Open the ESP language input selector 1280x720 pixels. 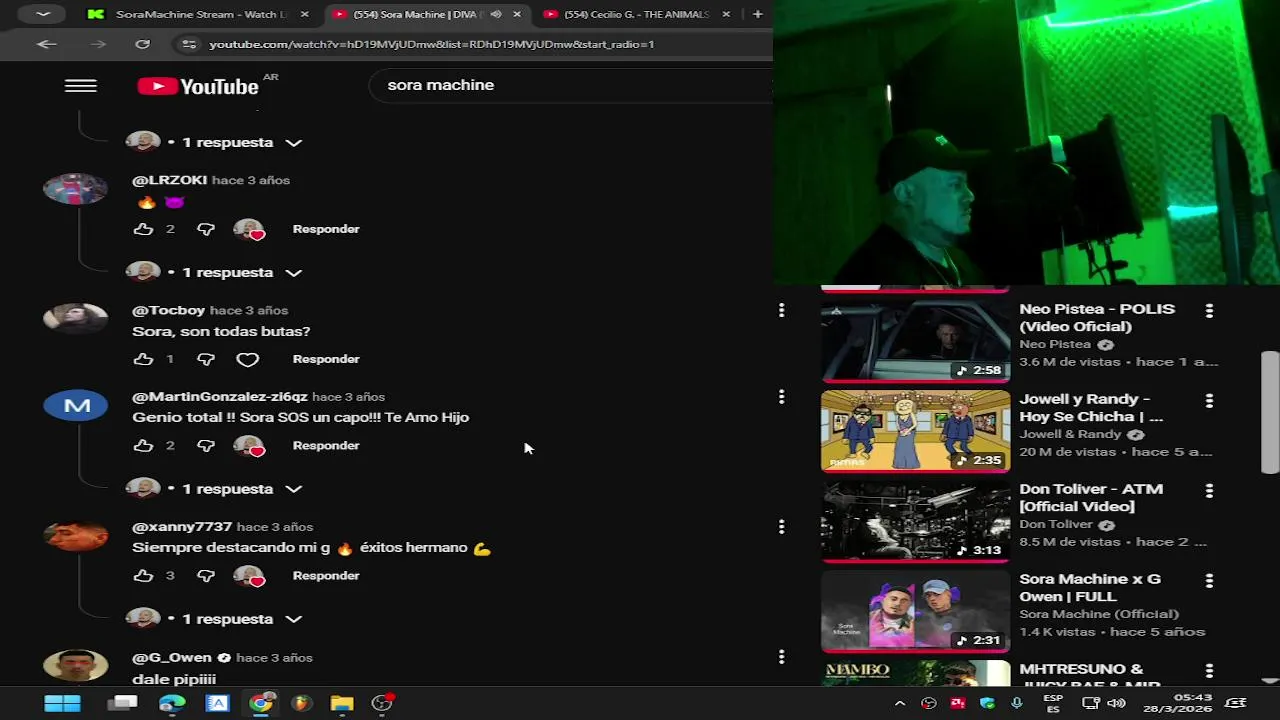coord(1053,703)
